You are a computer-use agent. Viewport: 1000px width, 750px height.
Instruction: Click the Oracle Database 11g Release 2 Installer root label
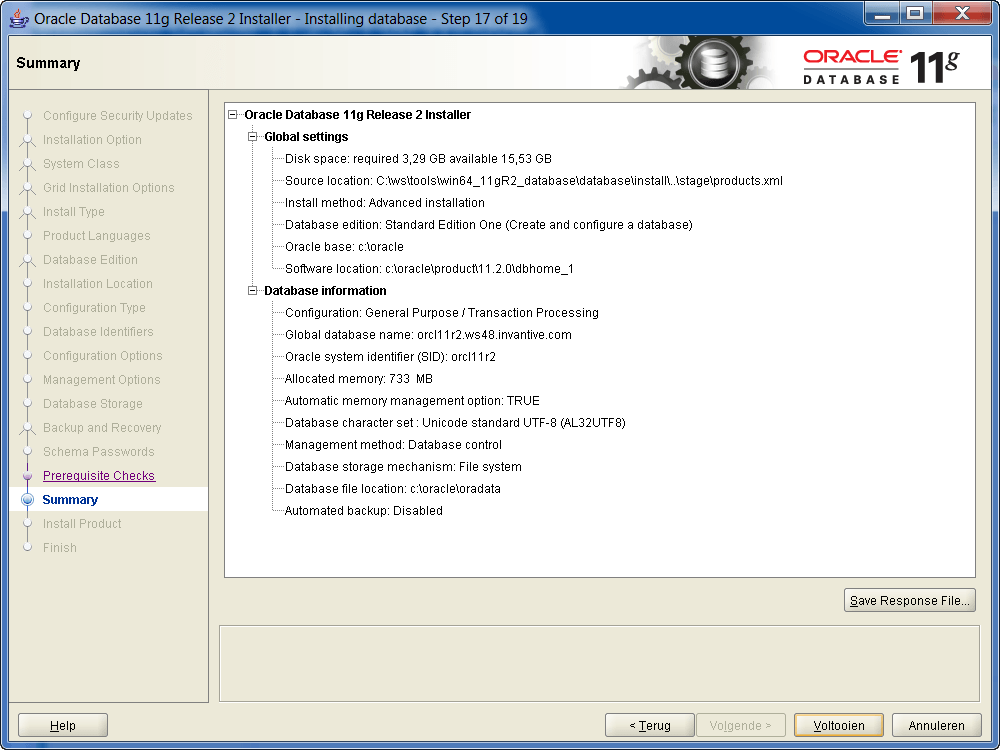point(358,115)
